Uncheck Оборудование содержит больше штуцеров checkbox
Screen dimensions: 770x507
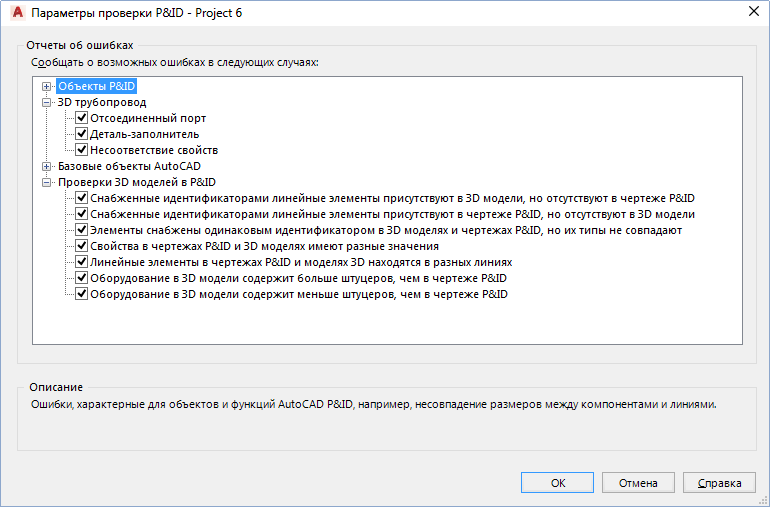point(82,278)
